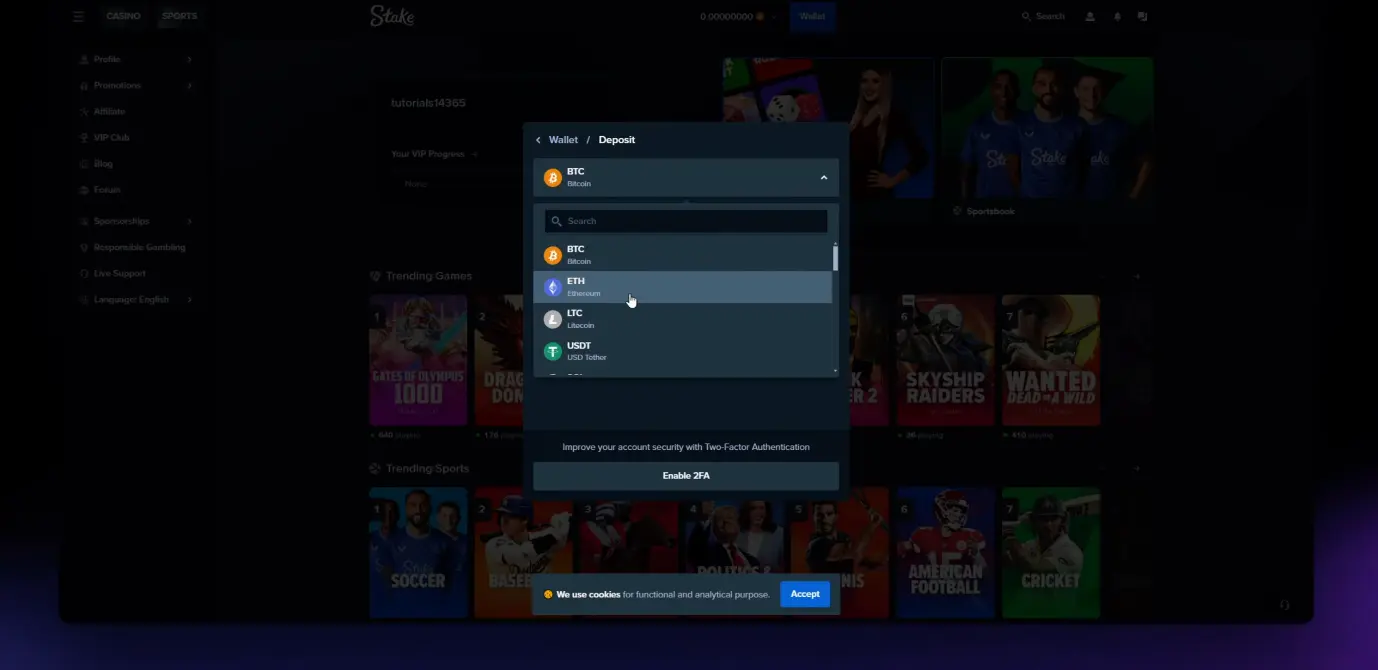Screen dimensions: 1378x670
Task: Open the American Football sport card
Action: click(945, 553)
